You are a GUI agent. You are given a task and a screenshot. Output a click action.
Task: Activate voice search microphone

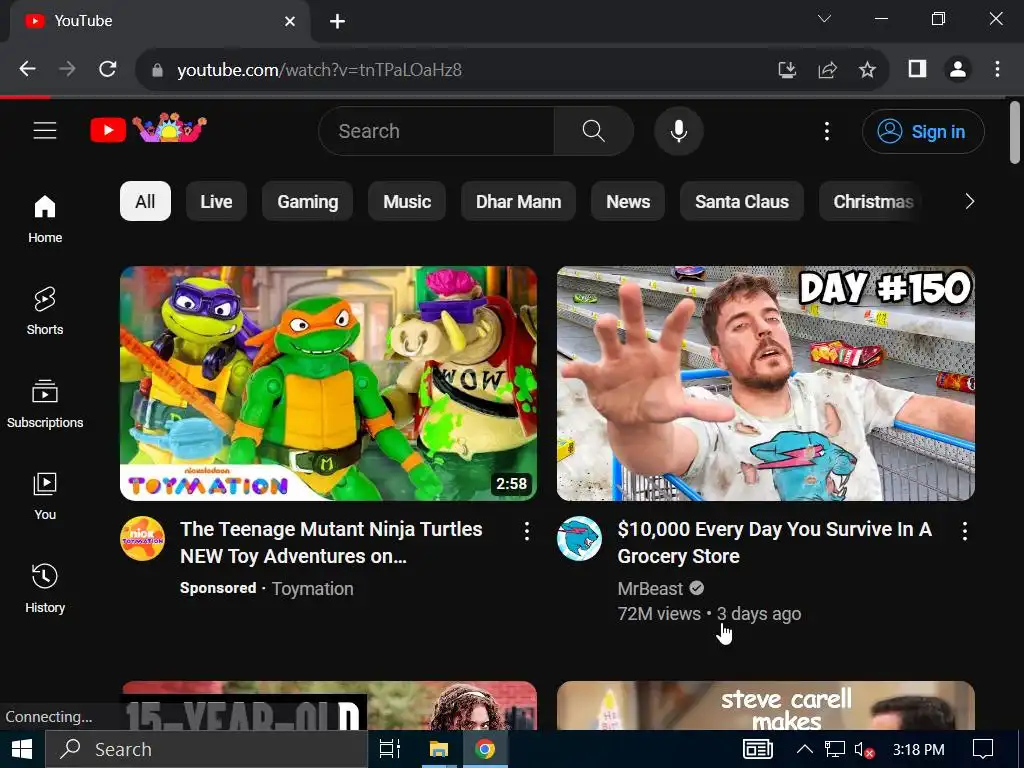click(679, 131)
